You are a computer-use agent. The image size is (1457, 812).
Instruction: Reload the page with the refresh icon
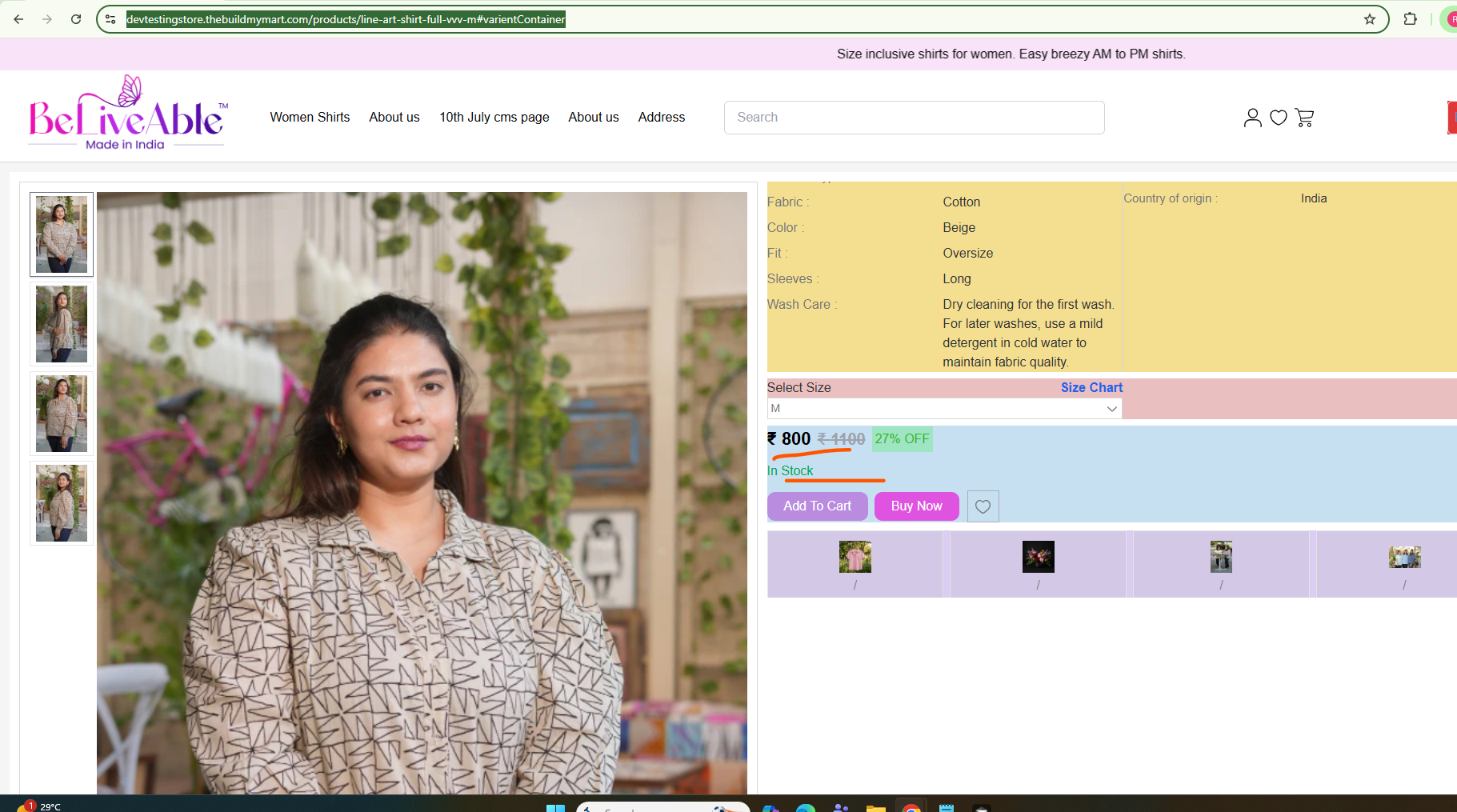(x=76, y=19)
